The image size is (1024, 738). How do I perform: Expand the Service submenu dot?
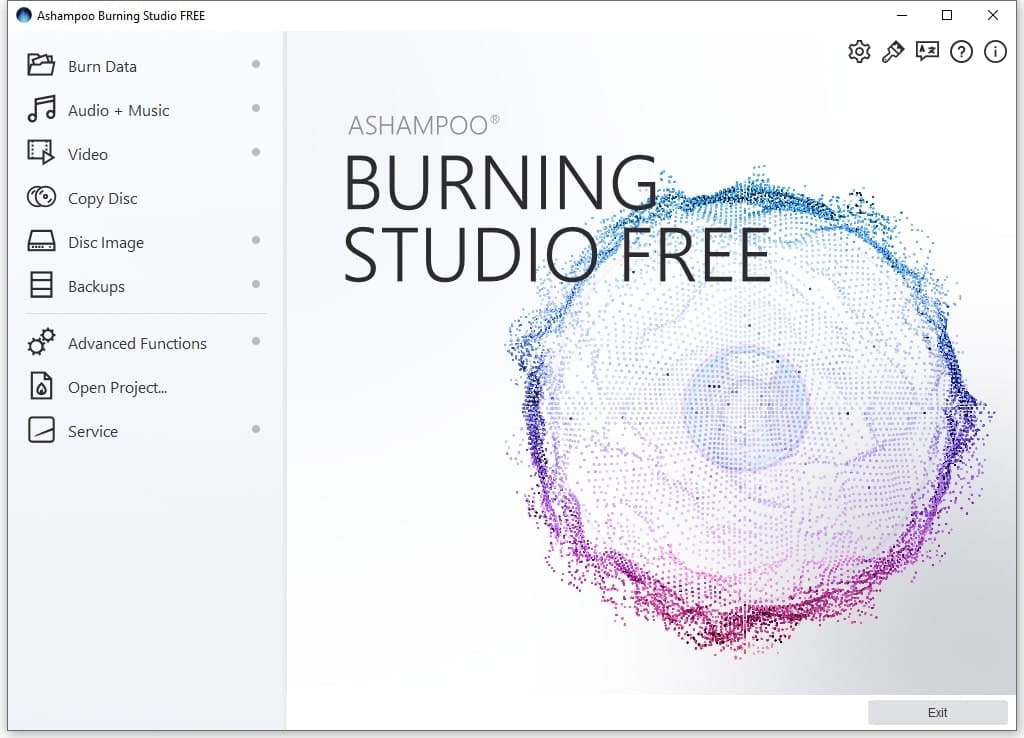click(256, 430)
